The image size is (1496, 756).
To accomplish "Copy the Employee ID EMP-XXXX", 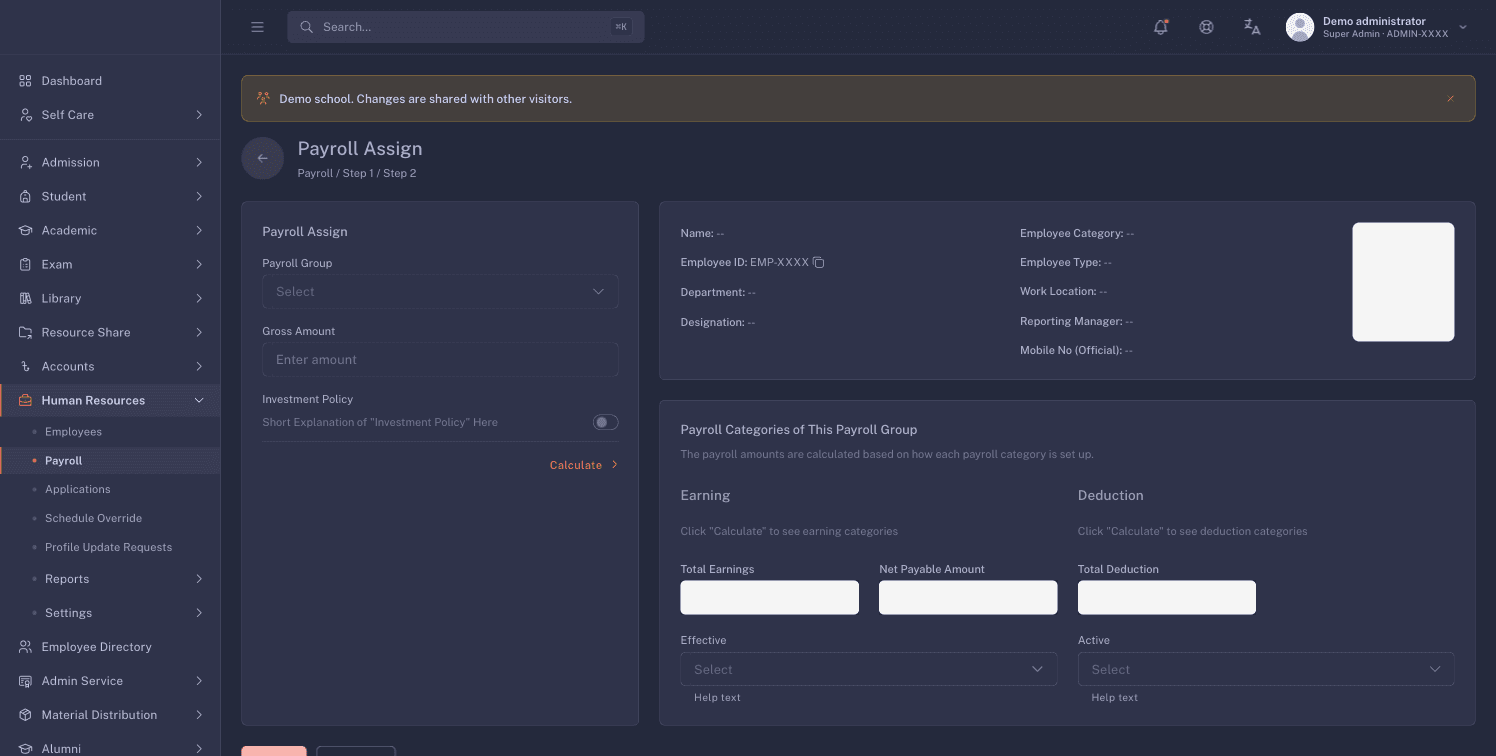I will pyautogui.click(x=818, y=262).
